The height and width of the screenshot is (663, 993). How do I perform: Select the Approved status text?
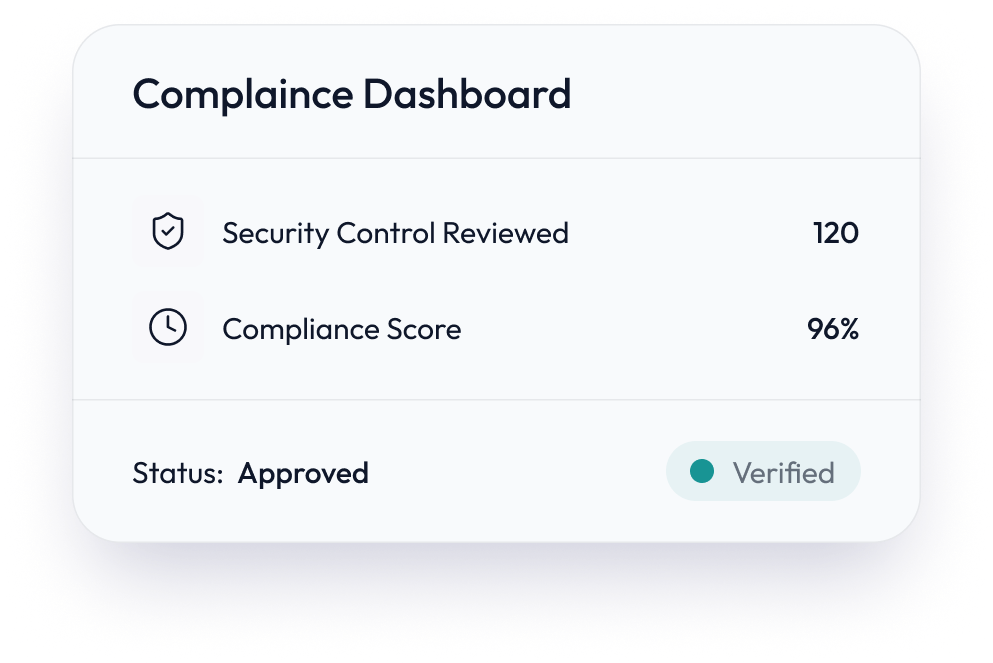click(x=303, y=473)
